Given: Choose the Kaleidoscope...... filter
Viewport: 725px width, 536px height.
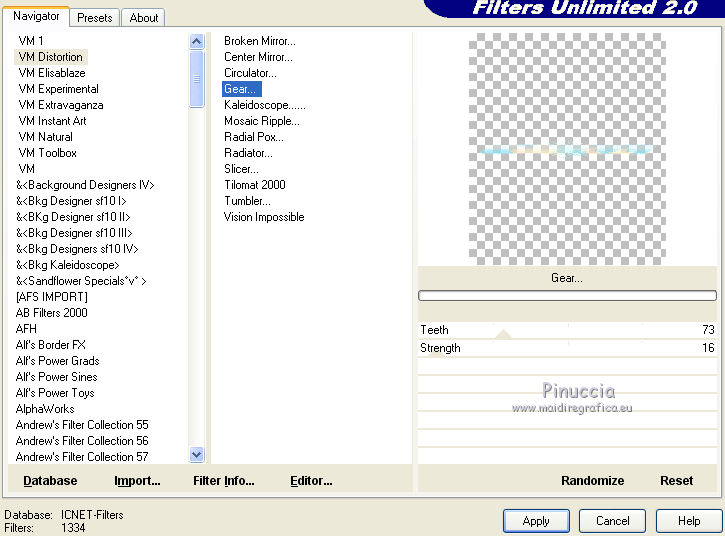Looking at the screenshot, I should 264,105.
